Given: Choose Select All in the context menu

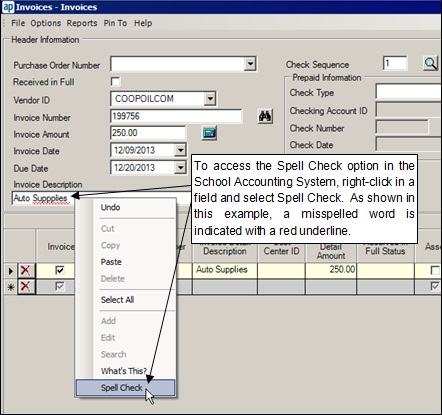Looking at the screenshot, I should [x=117, y=300].
